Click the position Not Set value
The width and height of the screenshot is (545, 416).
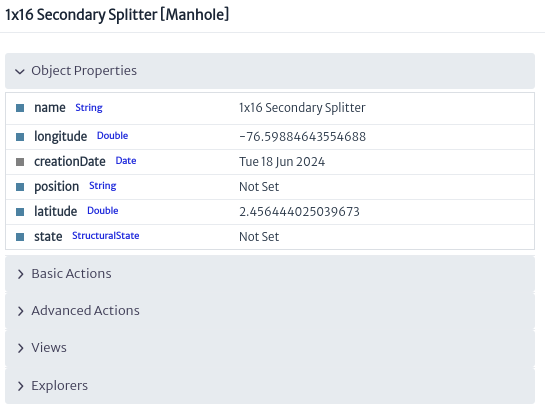[259, 187]
